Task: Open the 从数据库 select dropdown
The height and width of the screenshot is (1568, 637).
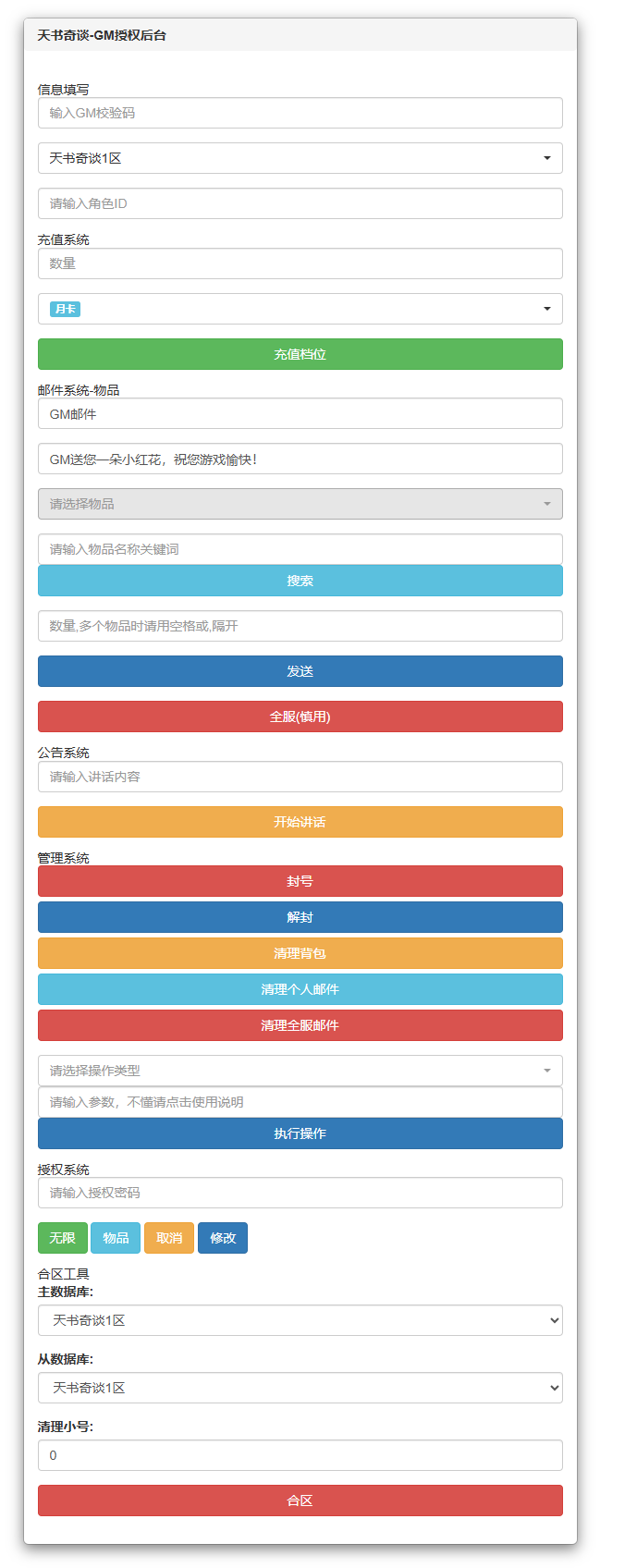Action: (x=300, y=1388)
